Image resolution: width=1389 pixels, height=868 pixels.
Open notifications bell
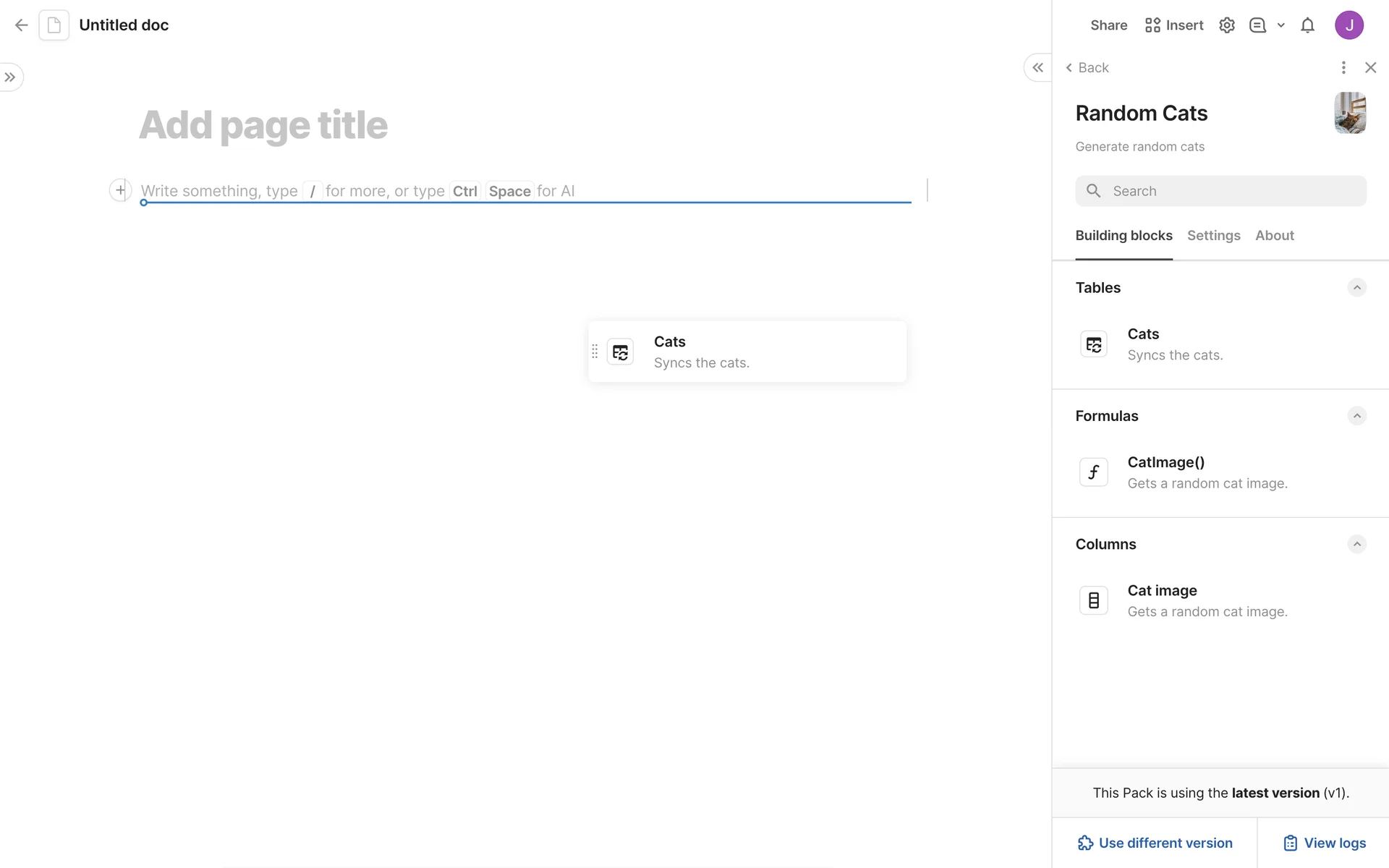coord(1307,25)
